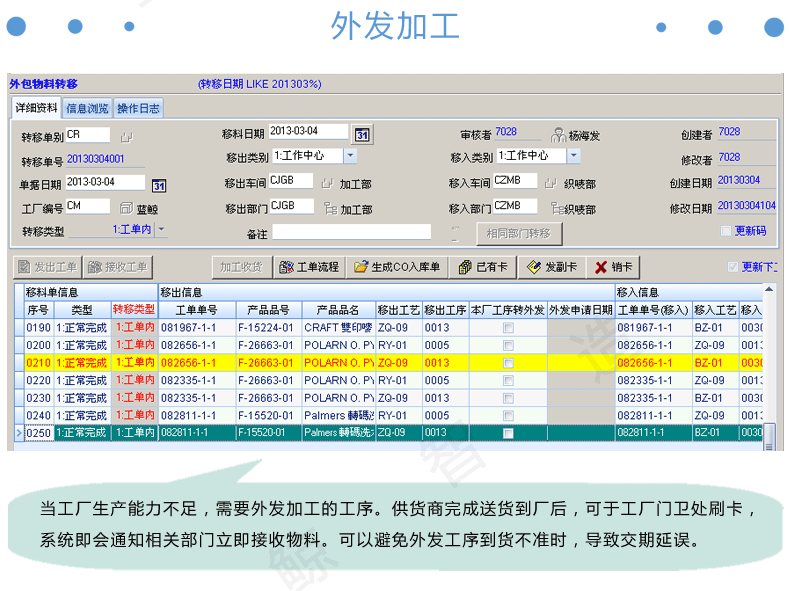Switch to the 详细资料 tab
Viewport: 790px width, 591px height.
pyautogui.click(x=36, y=108)
